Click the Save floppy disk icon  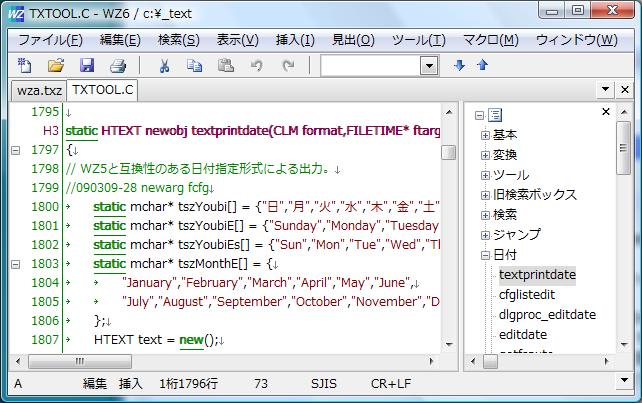pyautogui.click(x=87, y=66)
